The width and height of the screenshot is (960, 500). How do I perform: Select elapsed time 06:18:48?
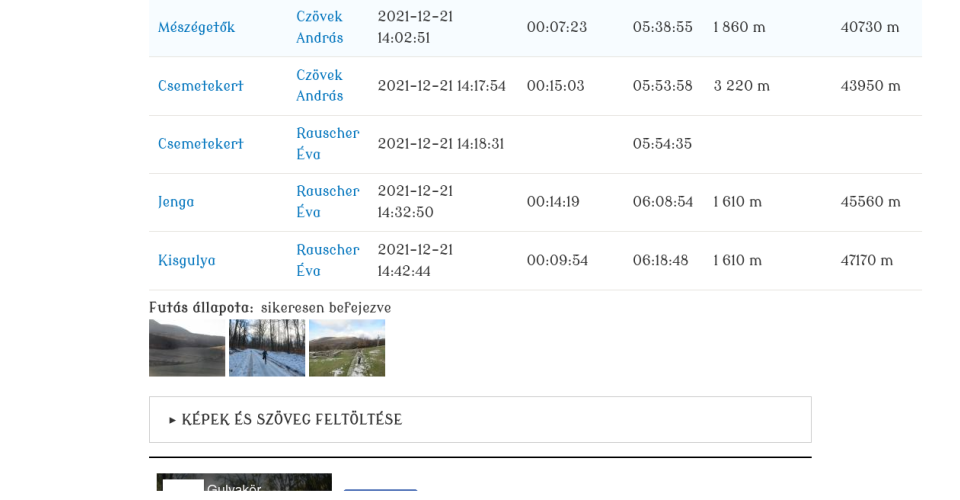point(661,261)
